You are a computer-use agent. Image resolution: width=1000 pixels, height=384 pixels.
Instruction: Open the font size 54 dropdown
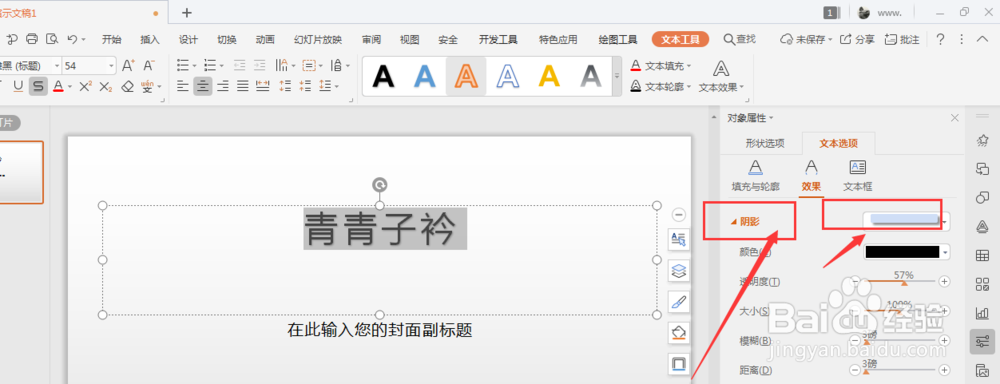pyautogui.click(x=112, y=66)
